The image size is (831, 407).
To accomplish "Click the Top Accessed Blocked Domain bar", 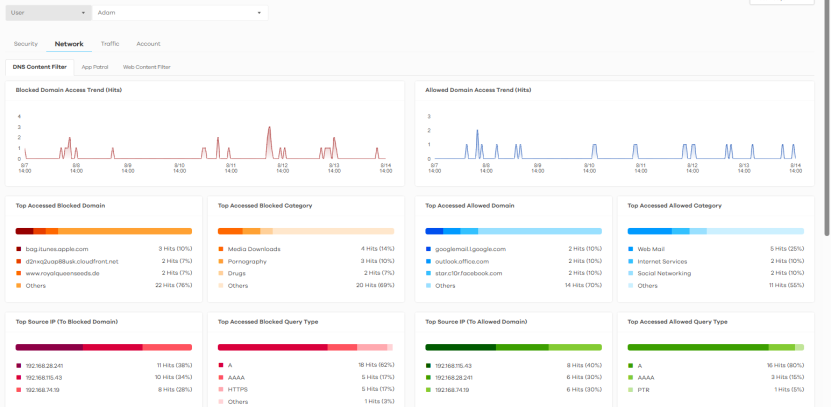I will click(103, 230).
